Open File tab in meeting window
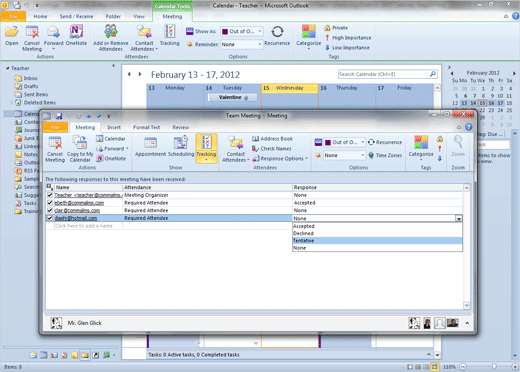This screenshot has height=372, width=520. click(x=55, y=127)
